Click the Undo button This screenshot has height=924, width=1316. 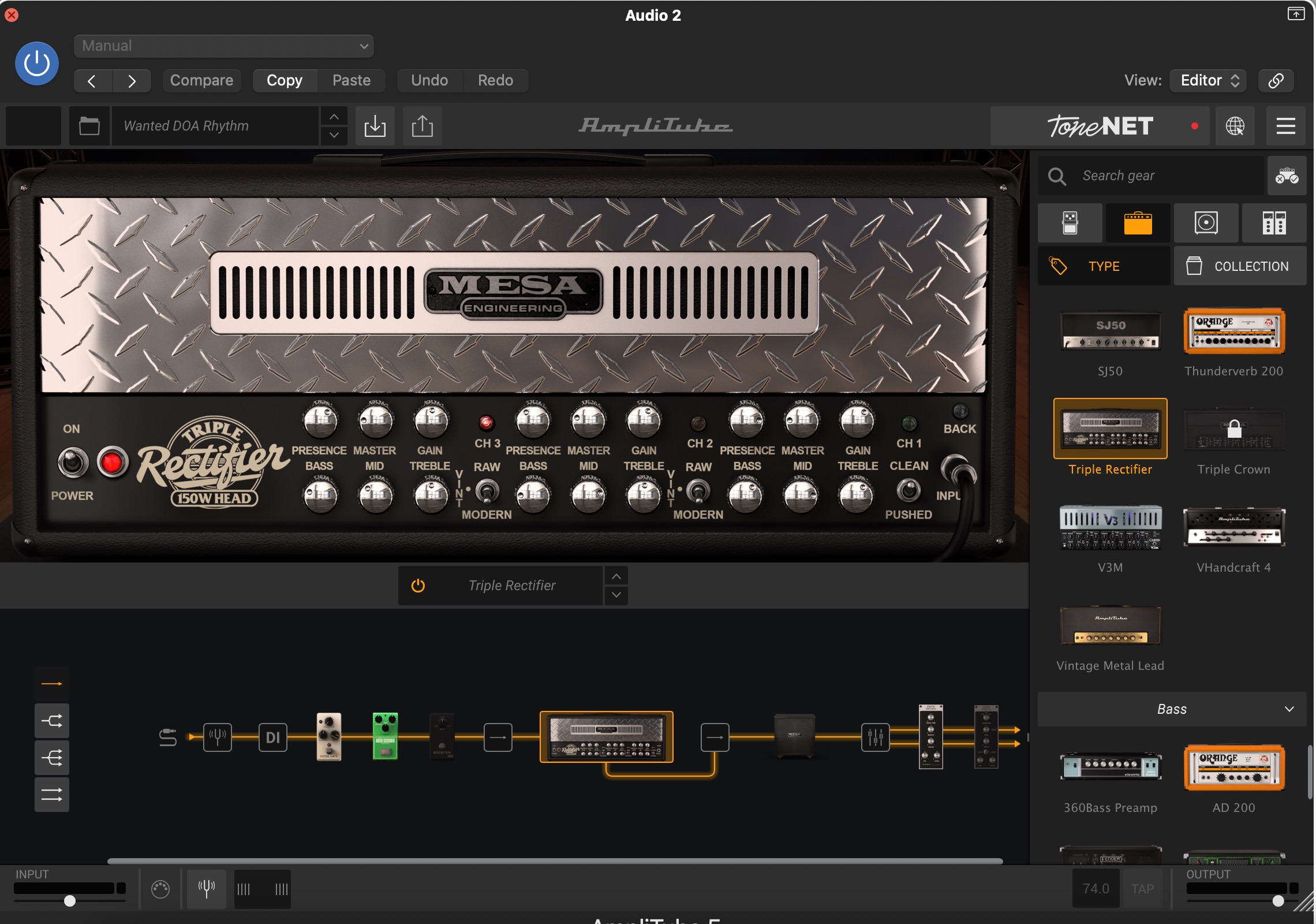pyautogui.click(x=429, y=81)
